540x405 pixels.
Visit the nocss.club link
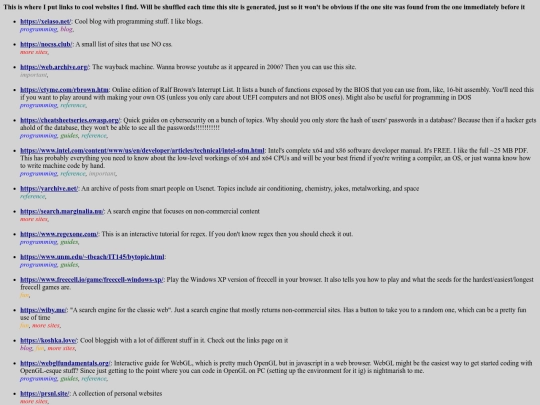tap(46, 44)
